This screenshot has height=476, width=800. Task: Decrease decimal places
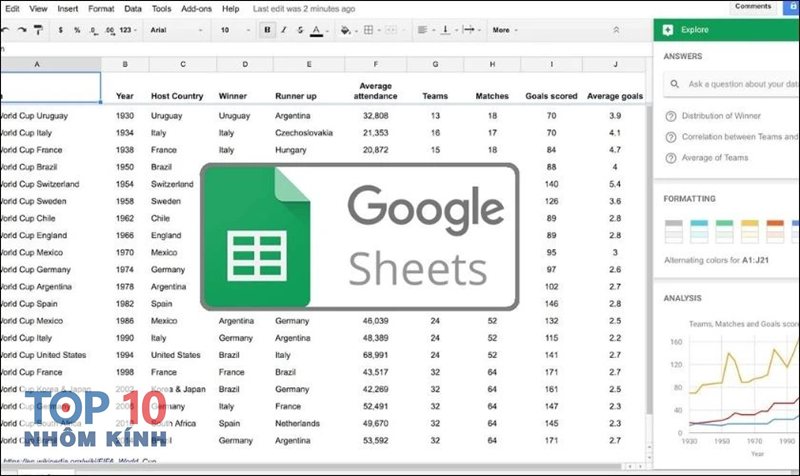coord(93,31)
